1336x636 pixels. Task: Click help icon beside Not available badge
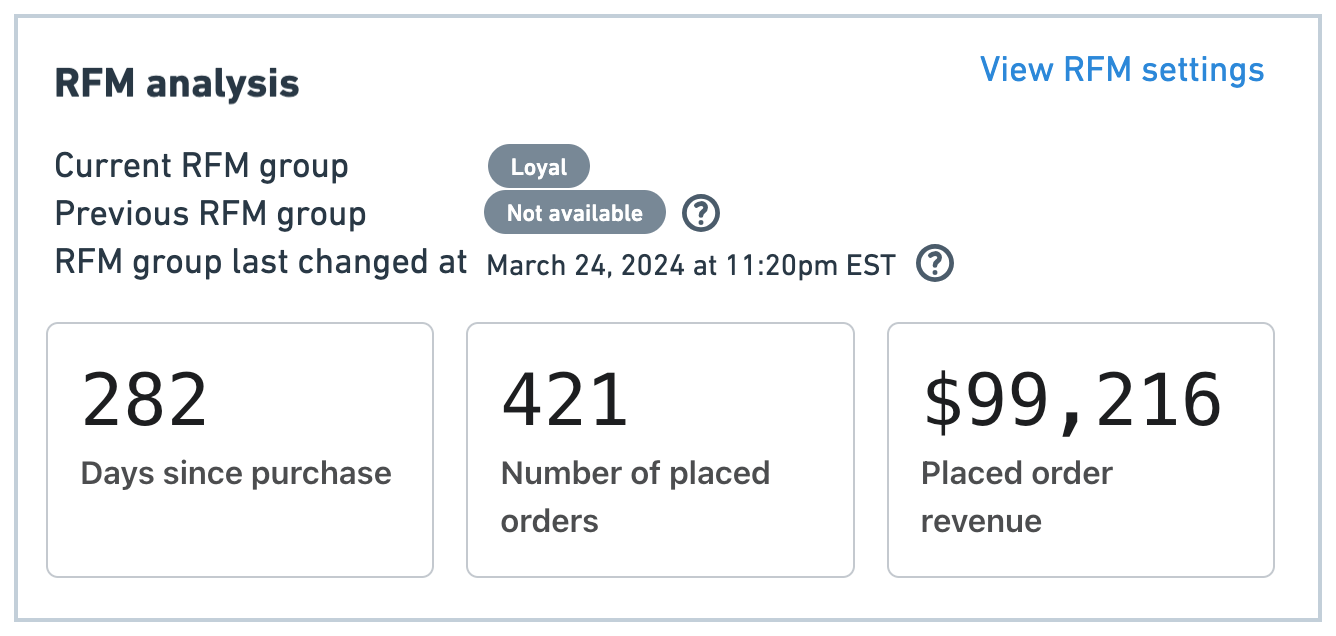click(x=701, y=213)
